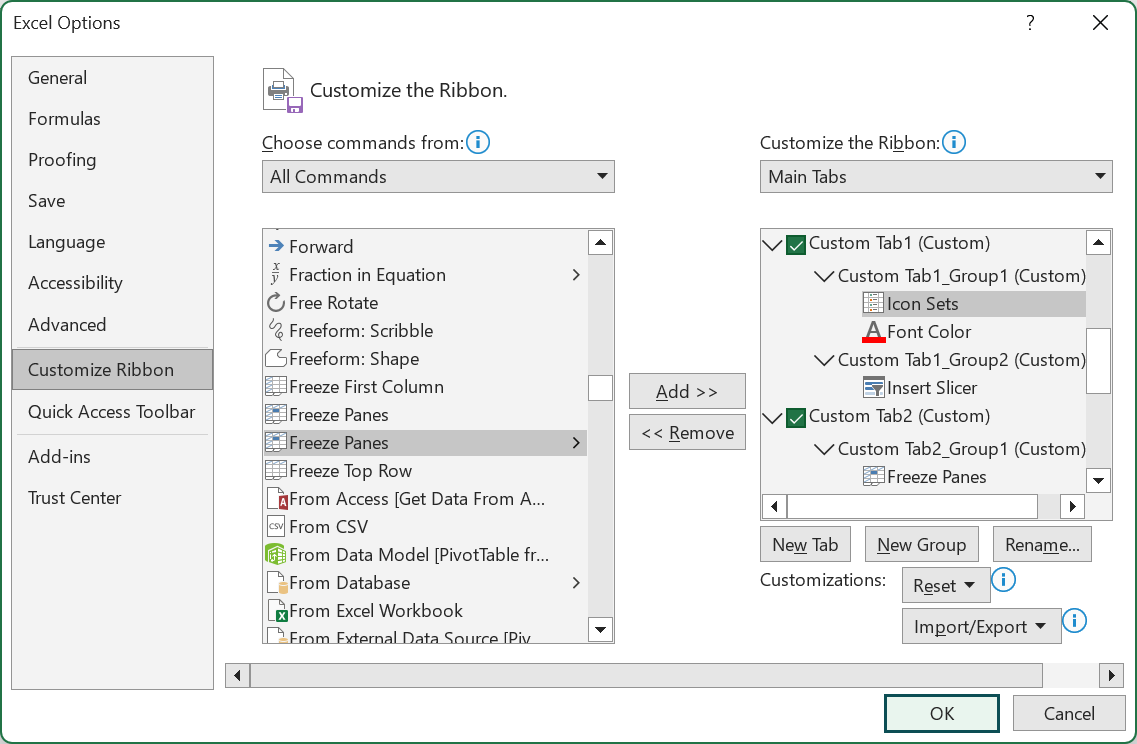Click the Freeze First Column icon
The height and width of the screenshot is (744, 1137).
tap(276, 387)
